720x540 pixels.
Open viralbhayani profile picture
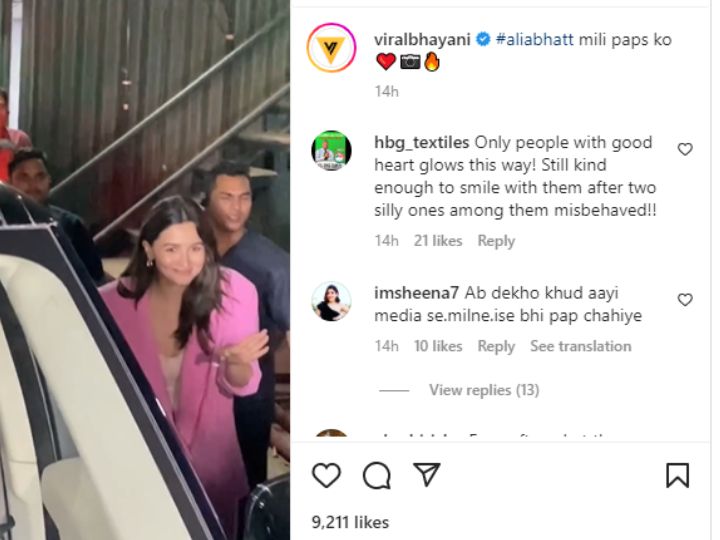331,48
